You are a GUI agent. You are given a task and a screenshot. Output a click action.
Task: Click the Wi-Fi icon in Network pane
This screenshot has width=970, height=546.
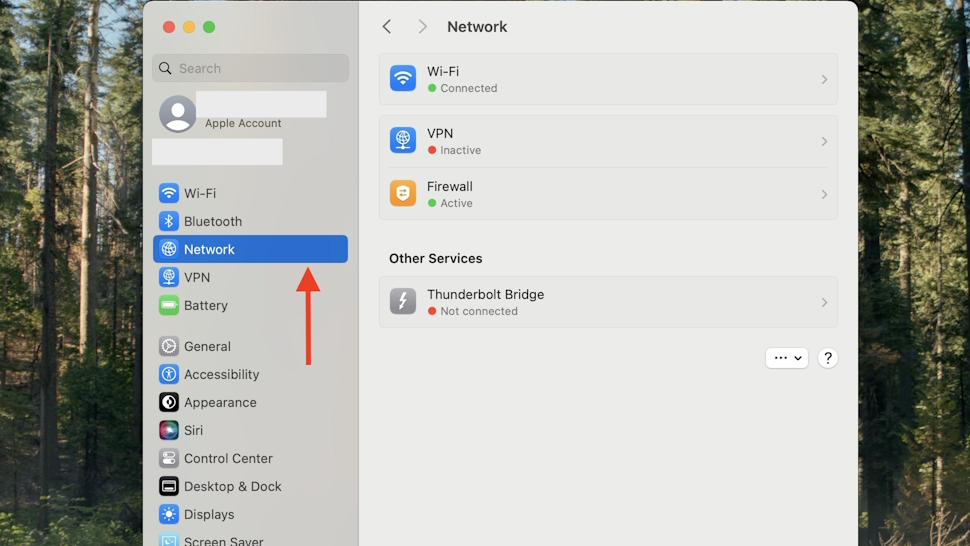tap(403, 79)
